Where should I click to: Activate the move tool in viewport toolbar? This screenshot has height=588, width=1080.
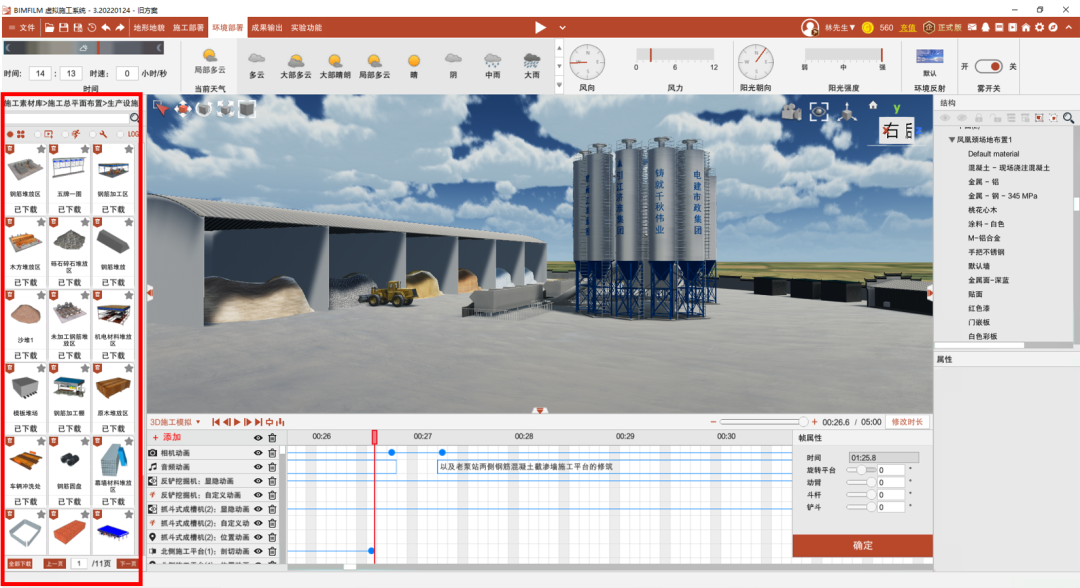[183, 108]
